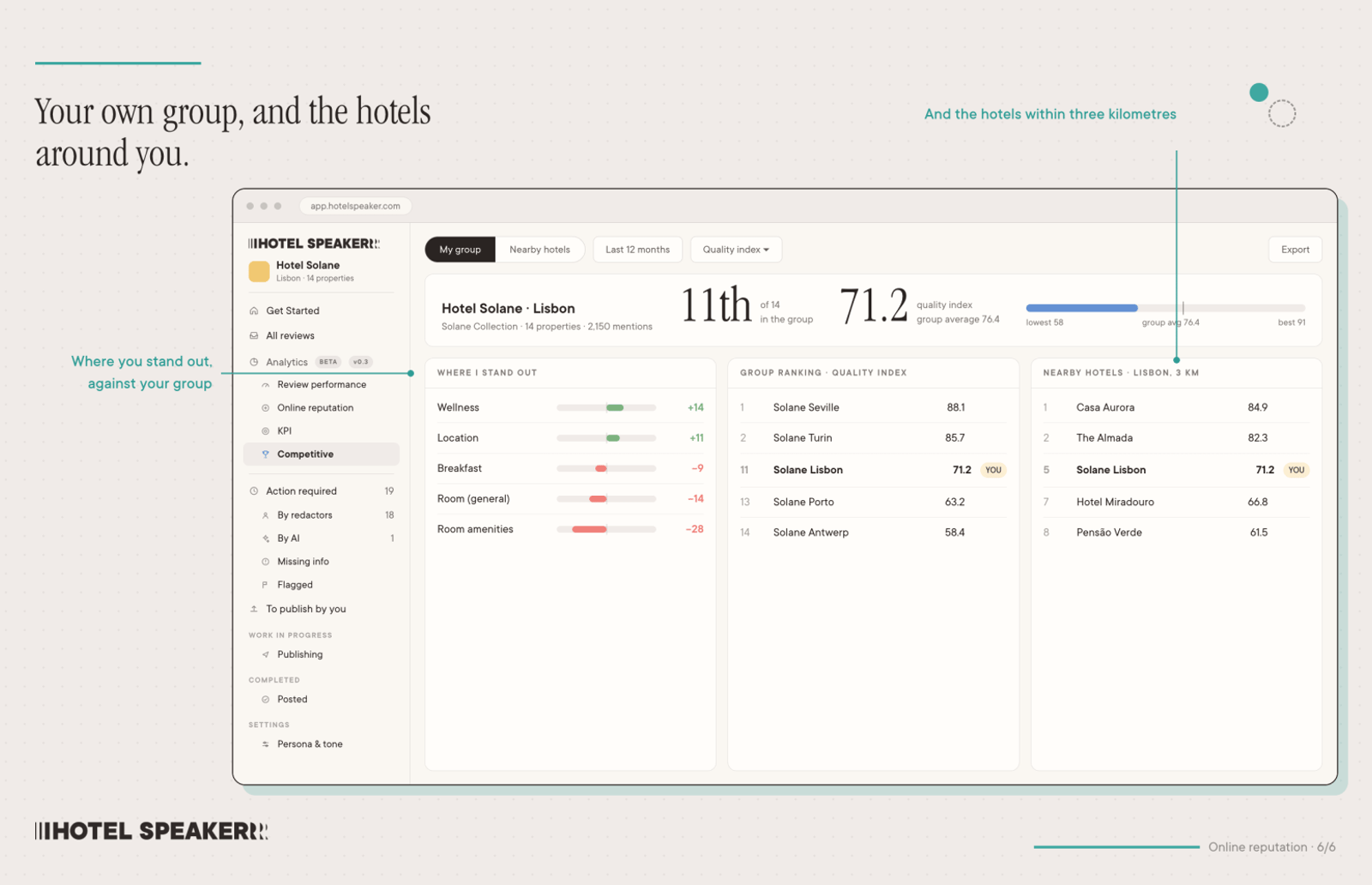Click the Posted checkmark icon
The height and width of the screenshot is (885, 1372).
pyautogui.click(x=266, y=700)
